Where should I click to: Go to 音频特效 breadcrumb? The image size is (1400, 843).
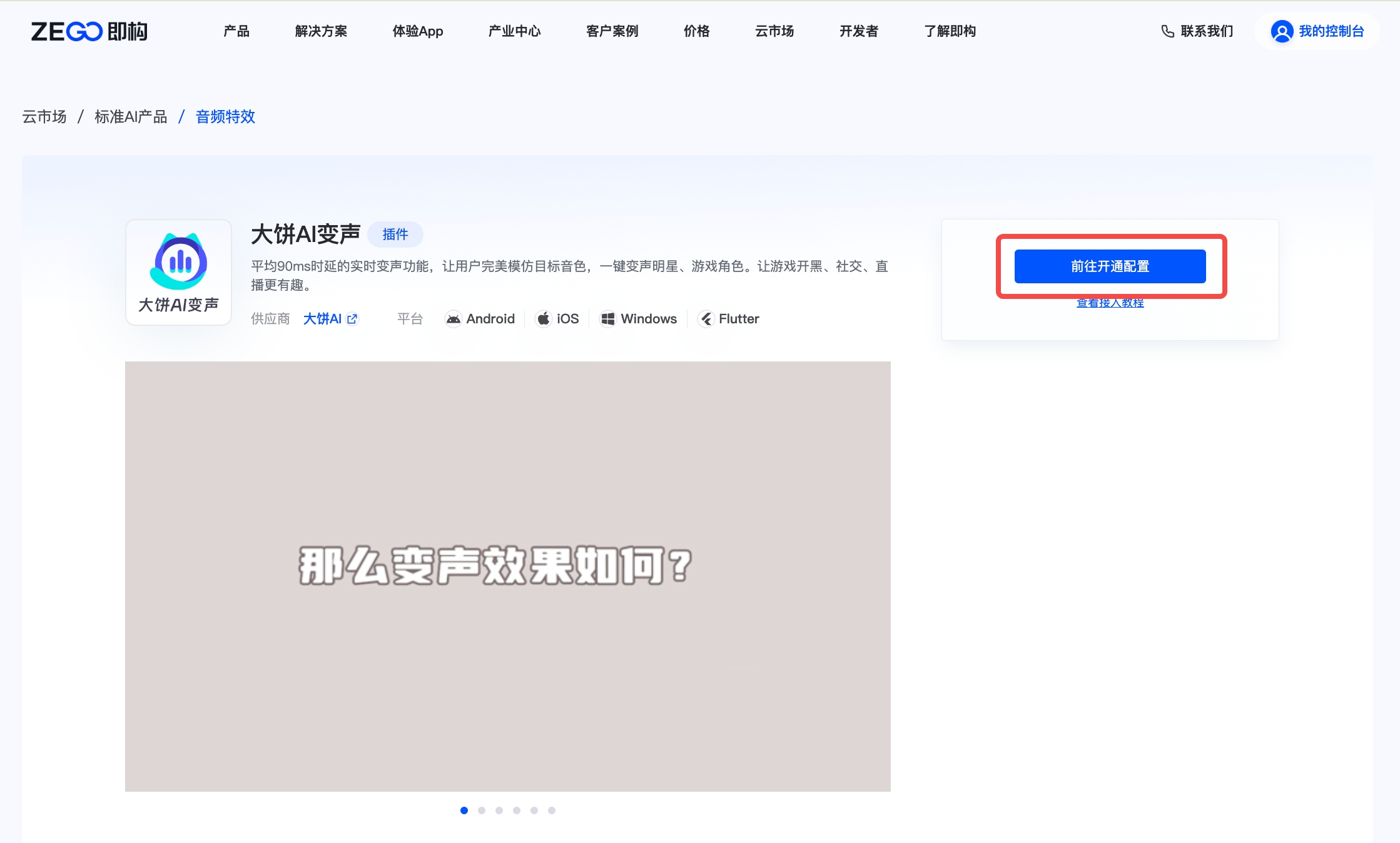(x=225, y=117)
